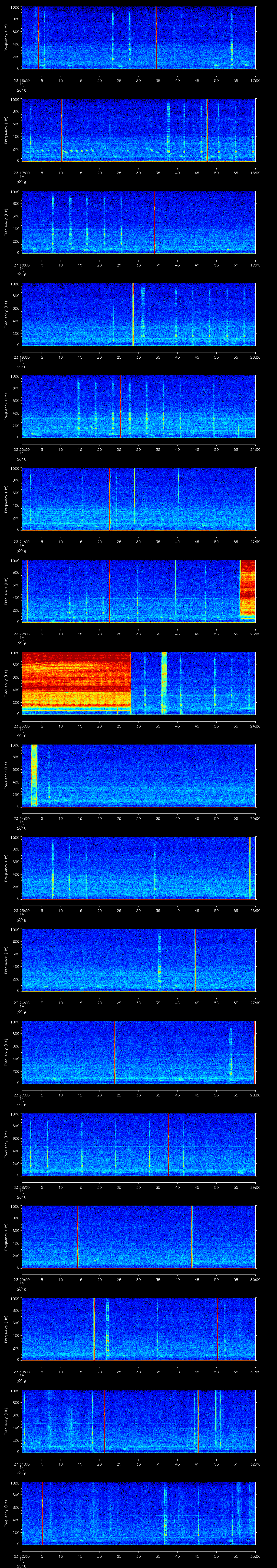277x1568 pixels.
Task: Click the 17:00 end time axis label
Action: pos(255,80)
